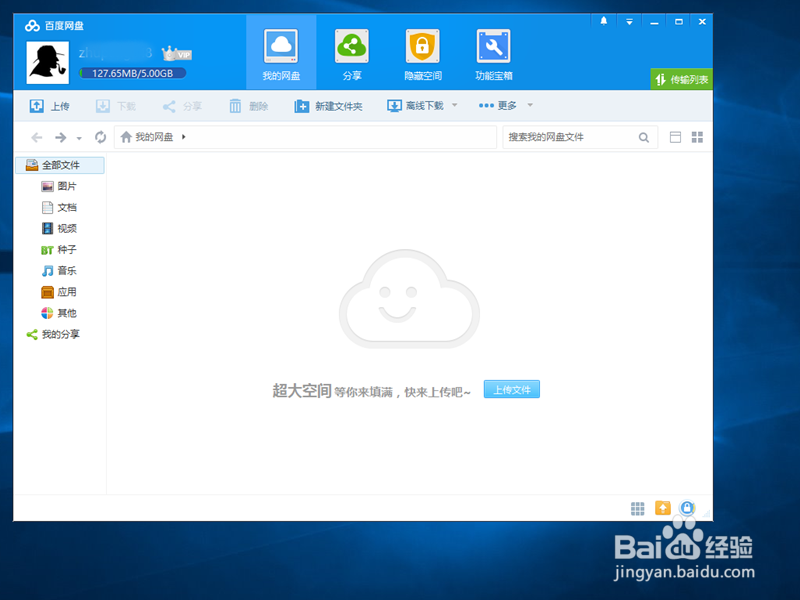Expand the 更多 dropdown arrow
Image resolution: width=800 pixels, height=600 pixels.
point(530,105)
